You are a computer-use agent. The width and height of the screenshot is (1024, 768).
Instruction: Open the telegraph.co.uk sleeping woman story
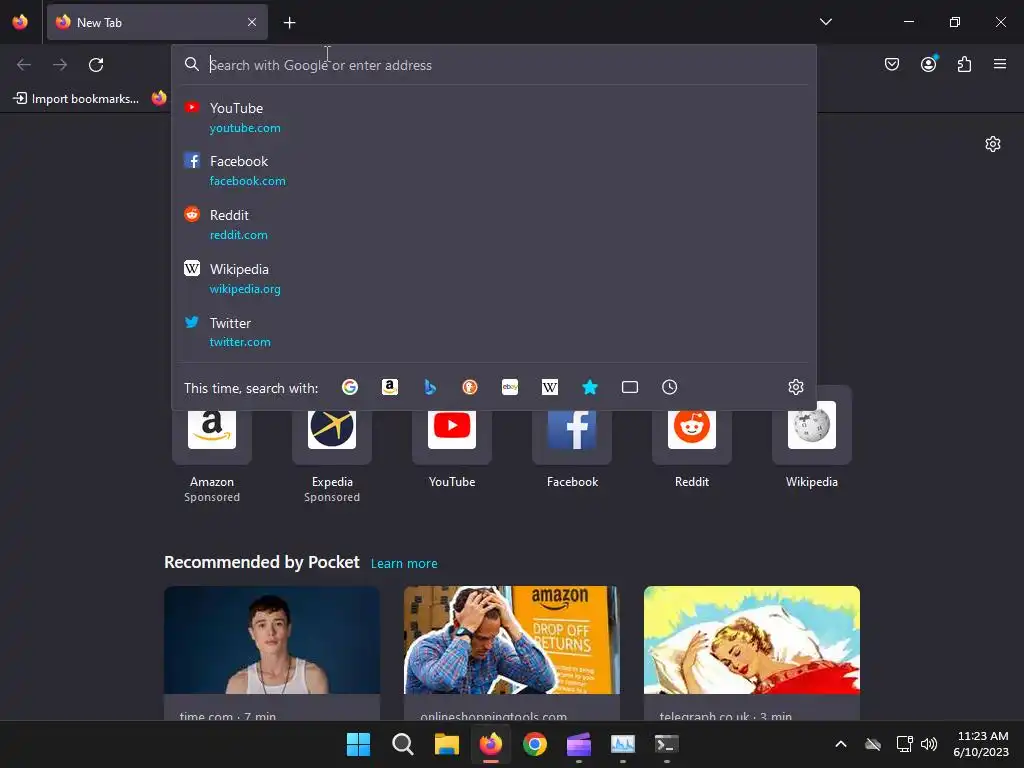click(752, 653)
